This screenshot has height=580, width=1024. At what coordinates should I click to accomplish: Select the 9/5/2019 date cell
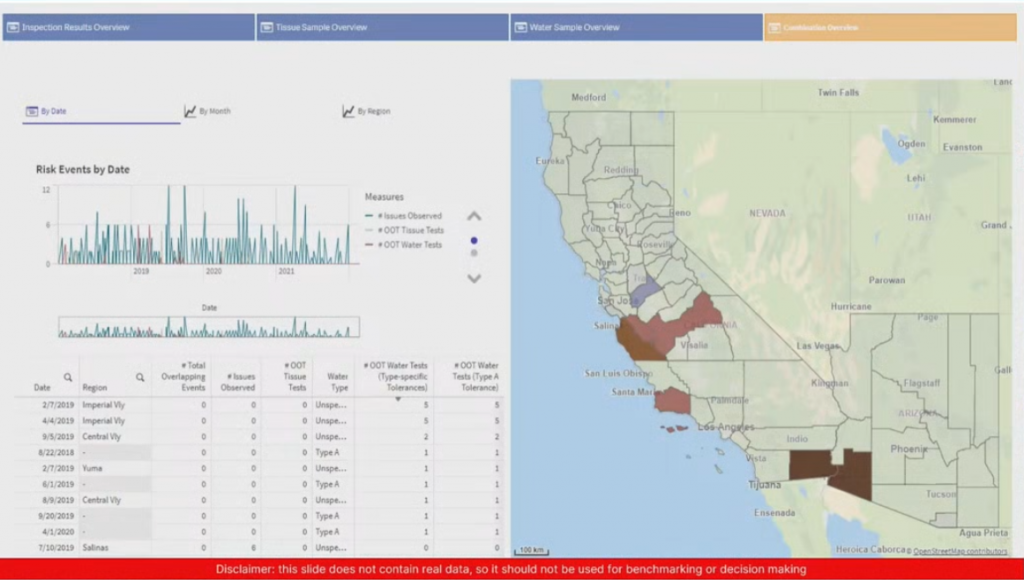56,436
